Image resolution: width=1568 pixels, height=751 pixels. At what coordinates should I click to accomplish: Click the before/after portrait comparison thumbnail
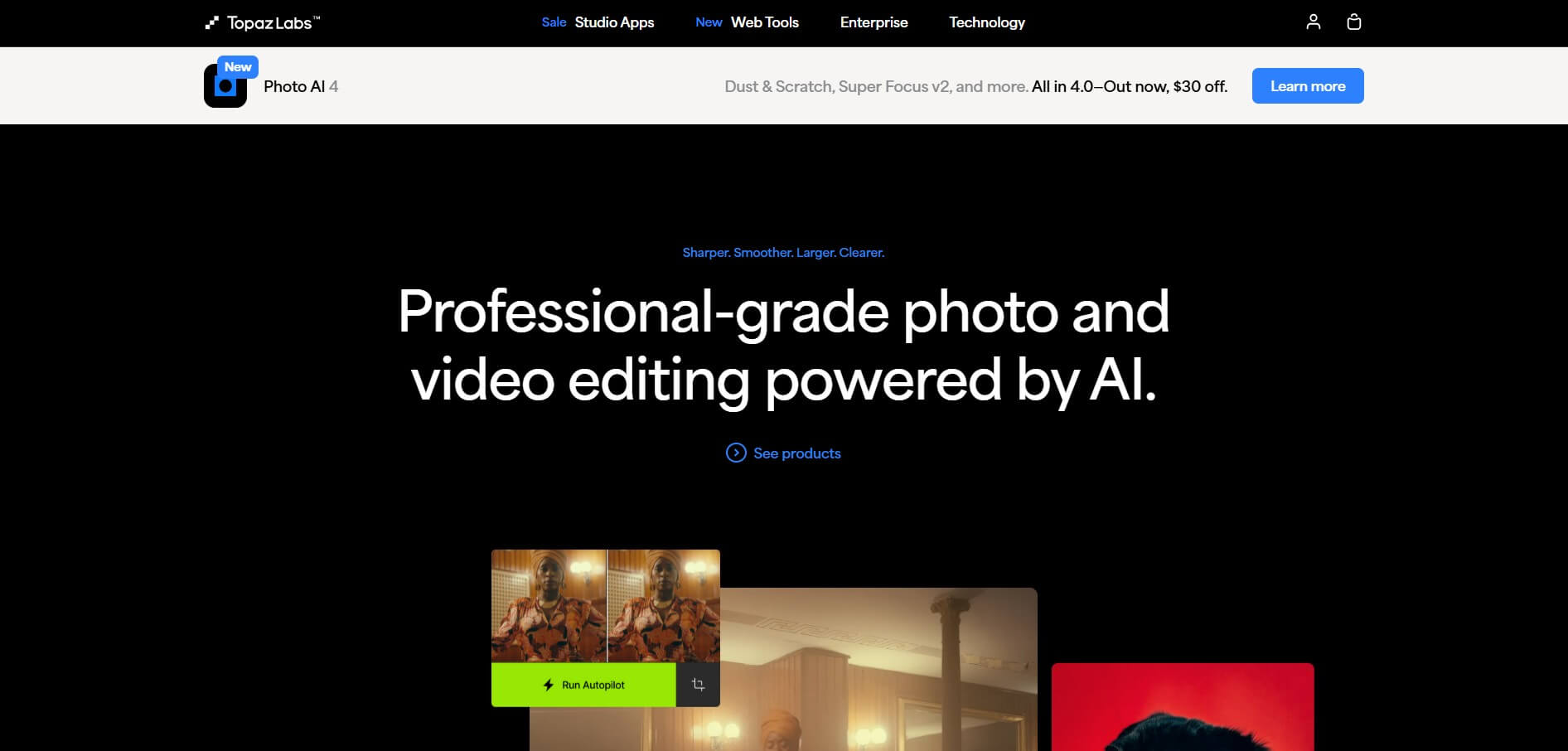606,606
